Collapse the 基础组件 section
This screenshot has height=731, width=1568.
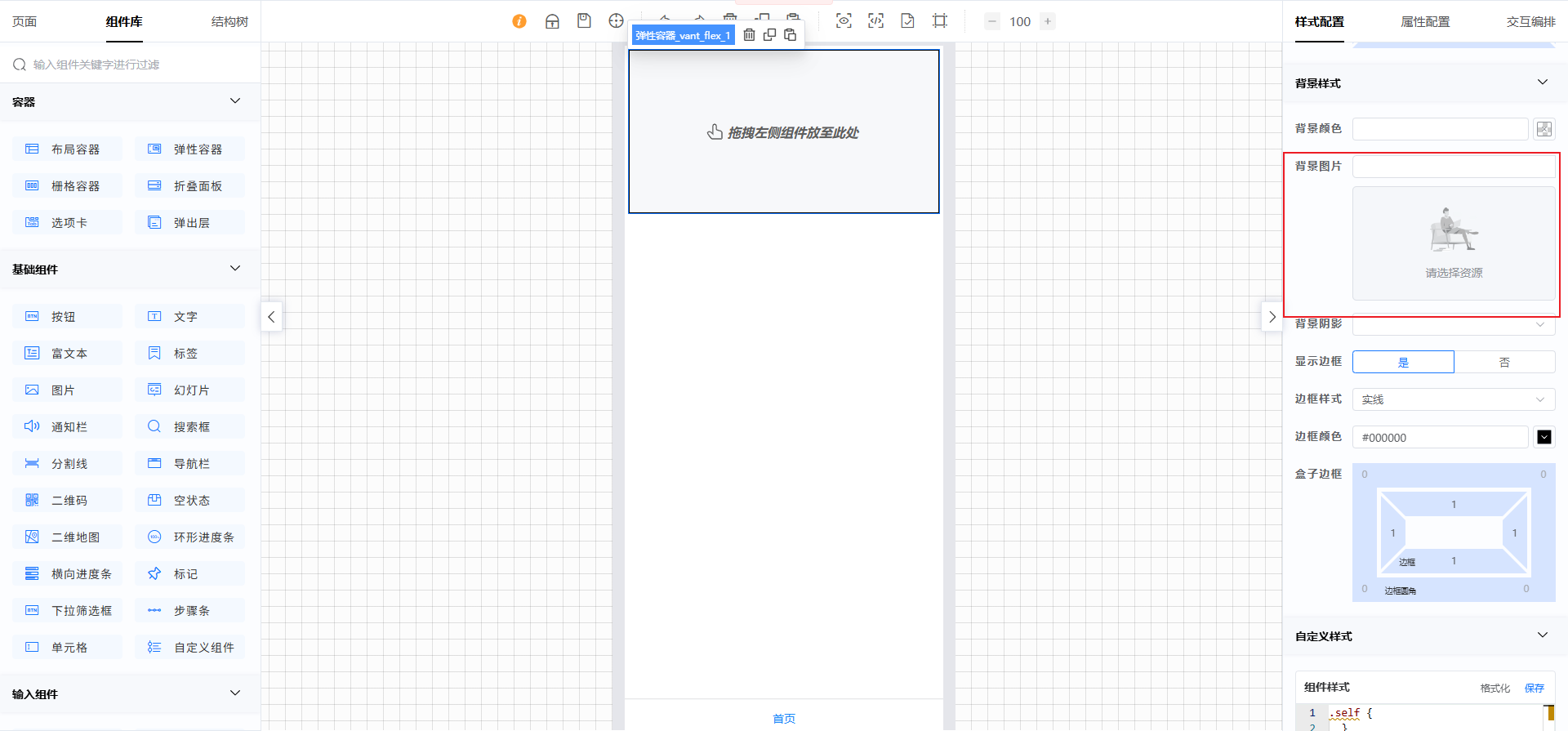tap(235, 269)
